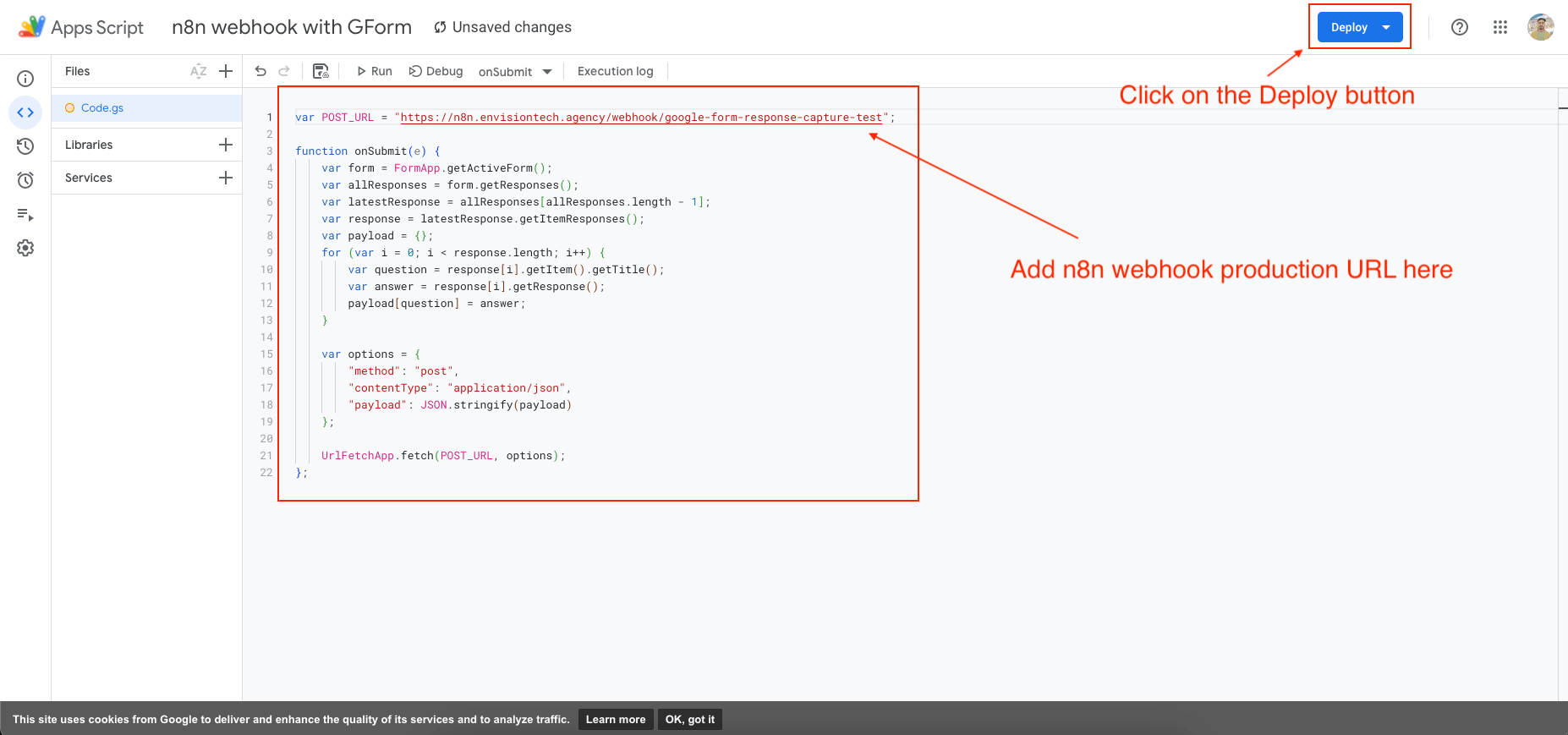Open the Triggers alarm clock icon
Screen dimensions: 1568x735
25,180
